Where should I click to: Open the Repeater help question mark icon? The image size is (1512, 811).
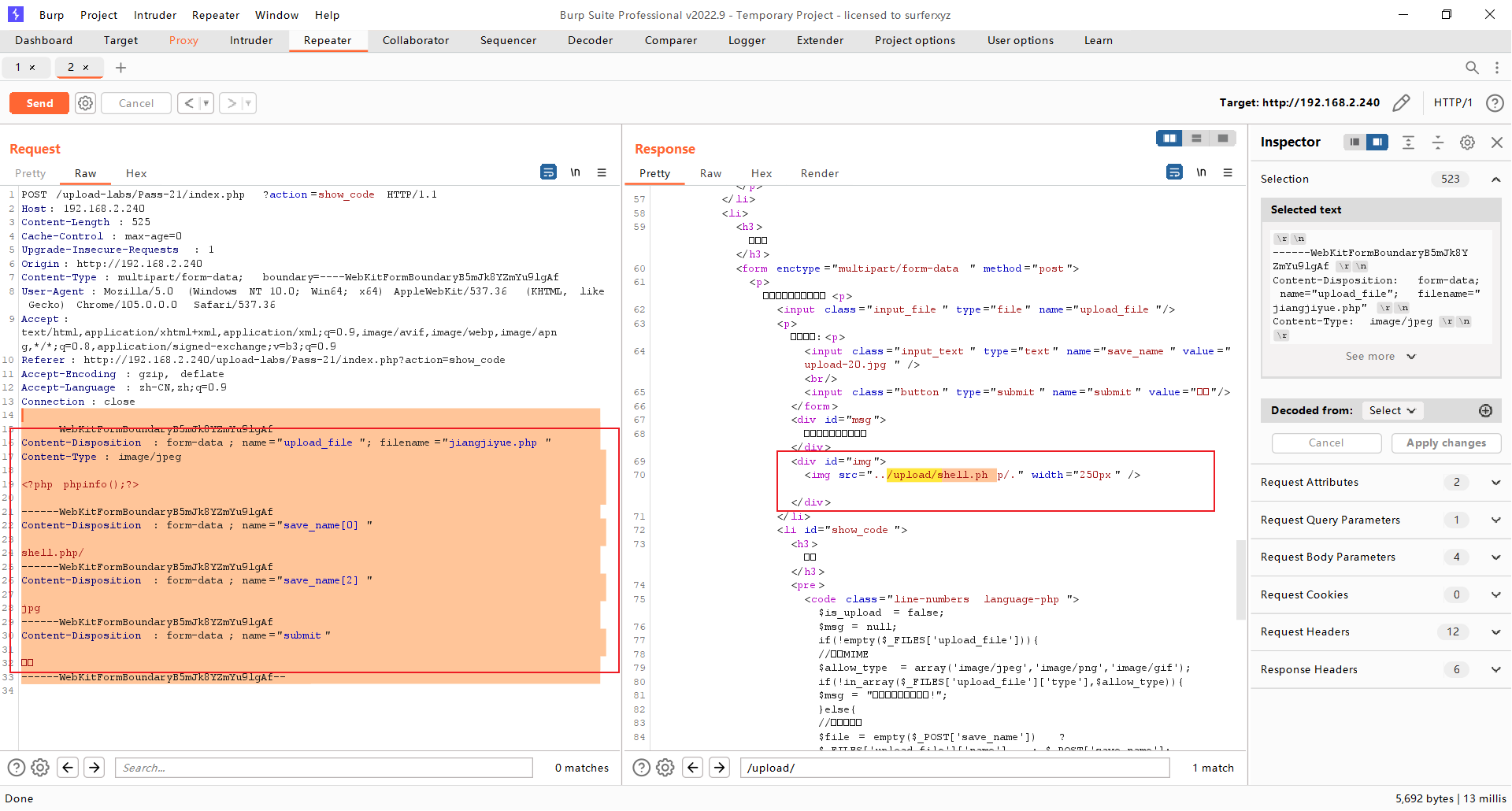[1494, 103]
